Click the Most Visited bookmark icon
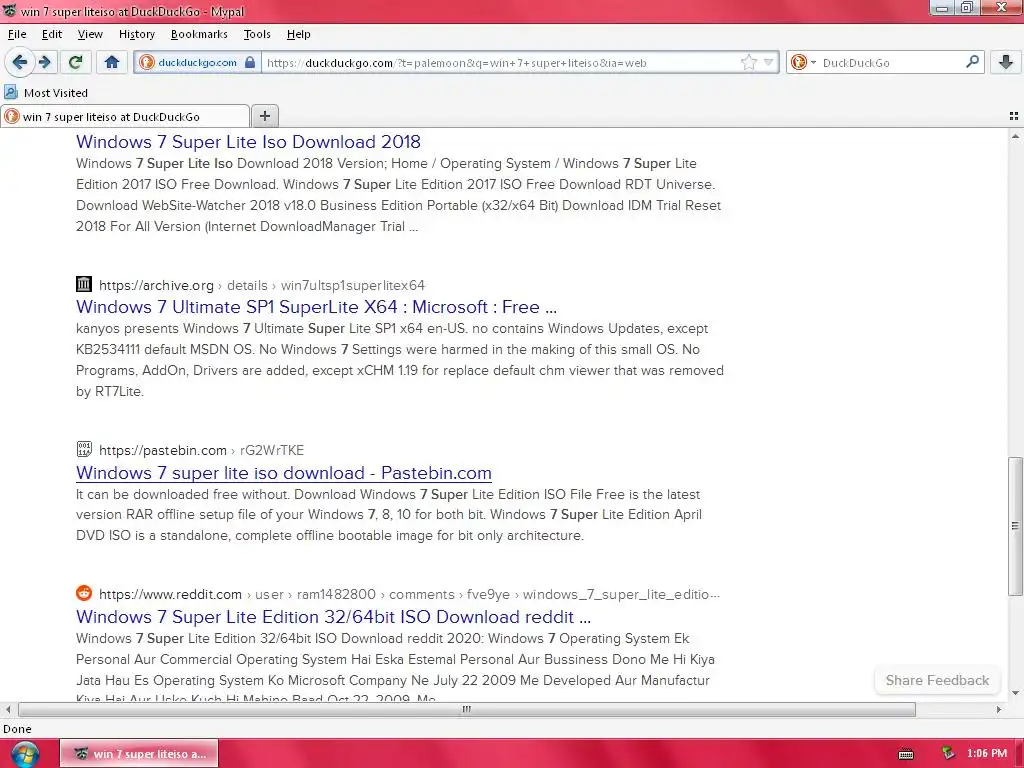 tap(11, 92)
